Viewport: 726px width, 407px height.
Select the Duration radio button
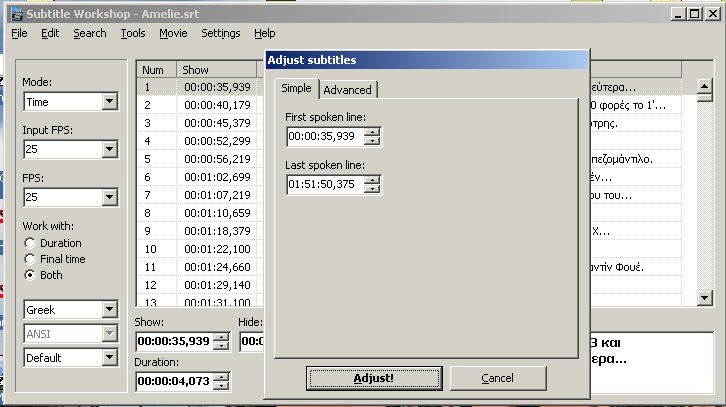pyautogui.click(x=30, y=243)
